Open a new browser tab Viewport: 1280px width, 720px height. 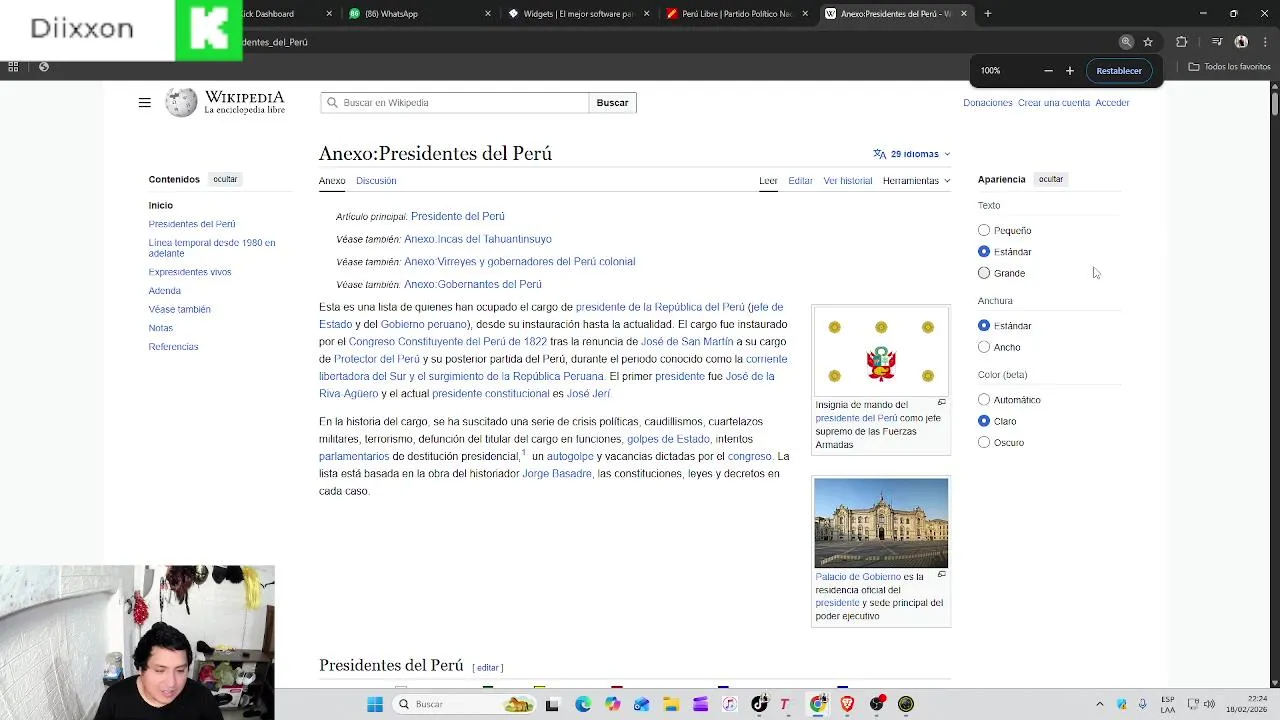(988, 14)
